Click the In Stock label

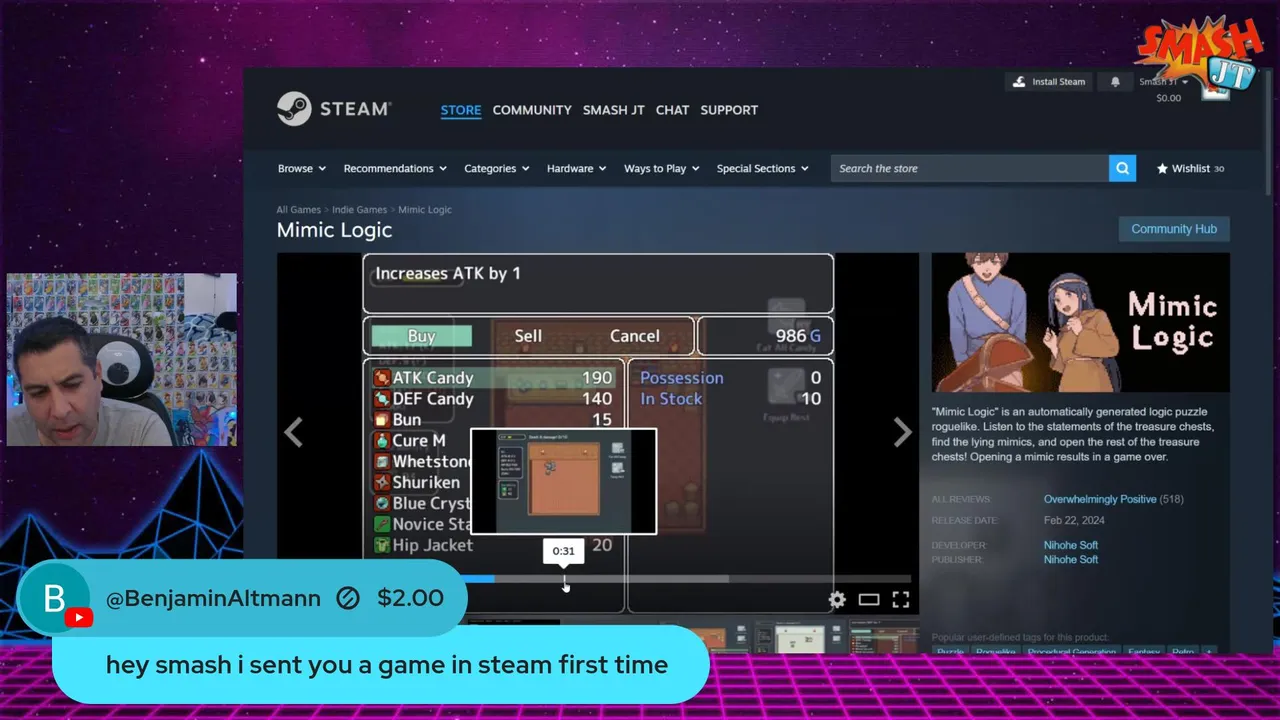[x=671, y=398]
